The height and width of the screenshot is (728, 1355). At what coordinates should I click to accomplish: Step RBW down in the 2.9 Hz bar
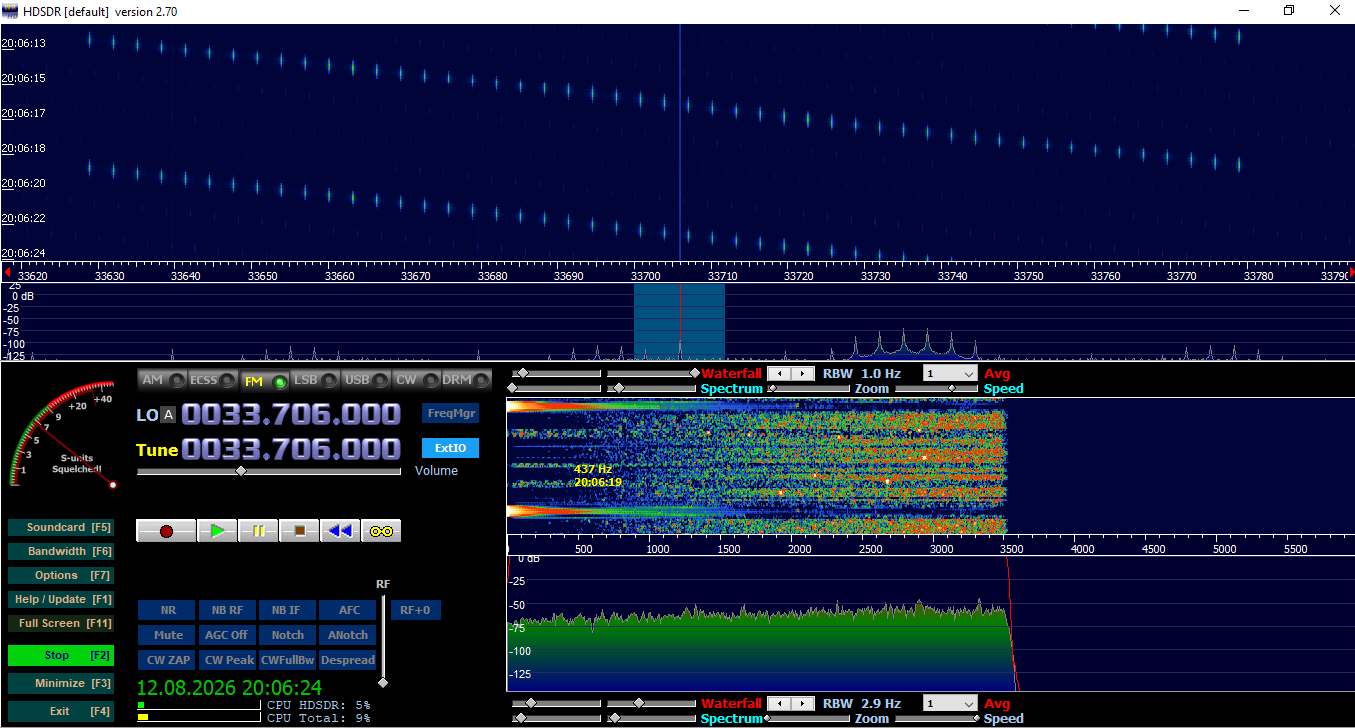pos(778,704)
